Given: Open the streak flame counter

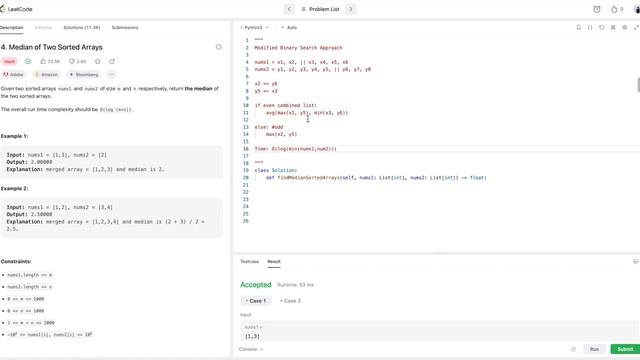Looking at the screenshot, I should (x=617, y=9).
